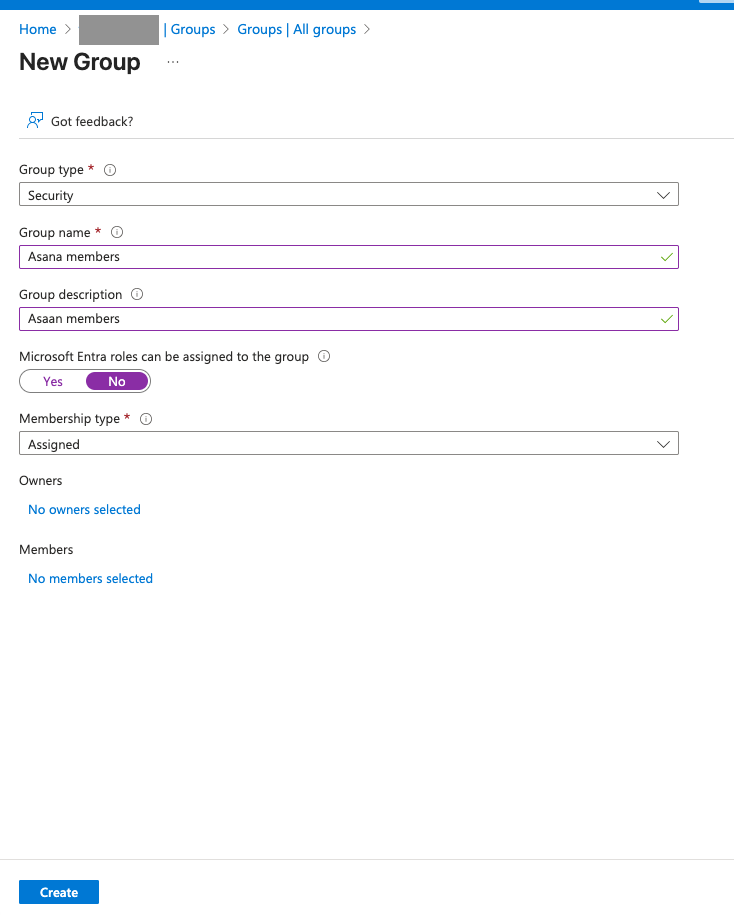Click info icon next to Microsoft Entra roles

coord(324,356)
